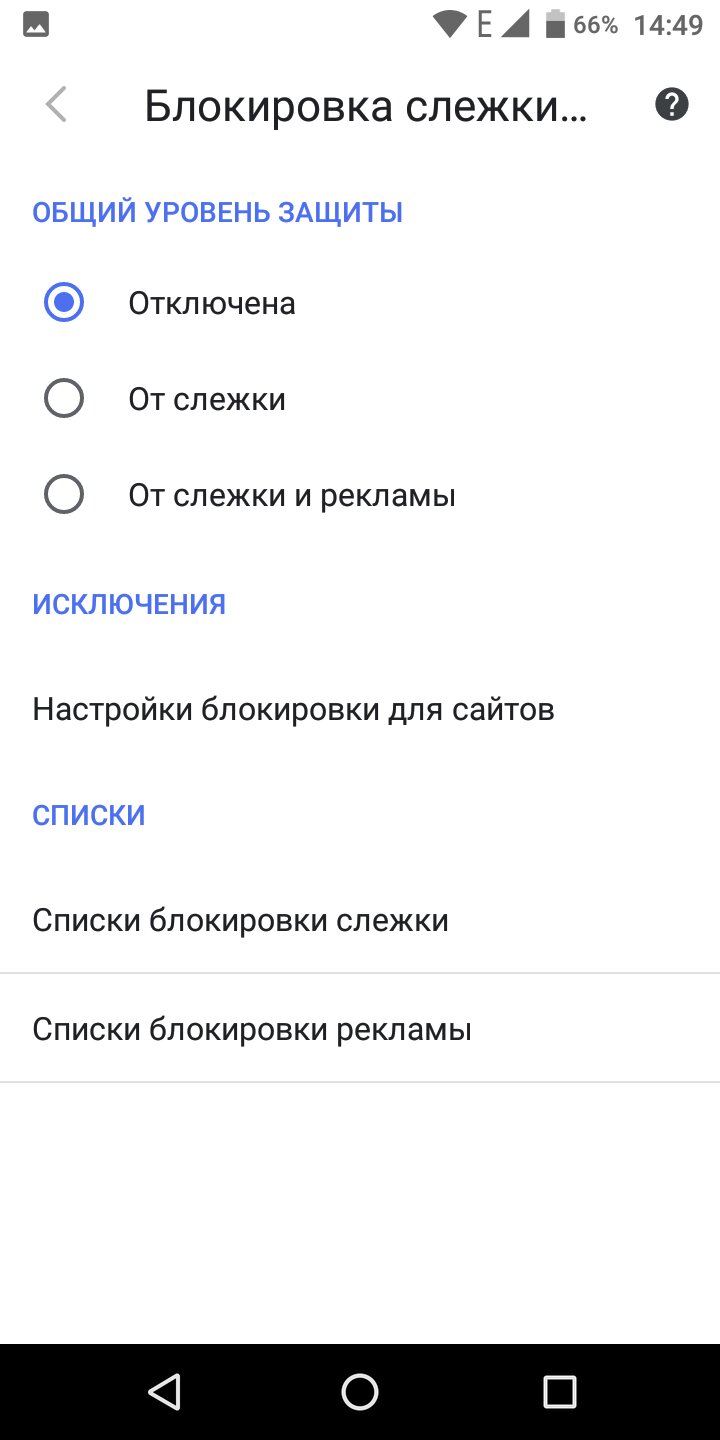Tap the Отключена label text
Image resolution: width=720 pixels, height=1440 pixels.
(x=212, y=303)
